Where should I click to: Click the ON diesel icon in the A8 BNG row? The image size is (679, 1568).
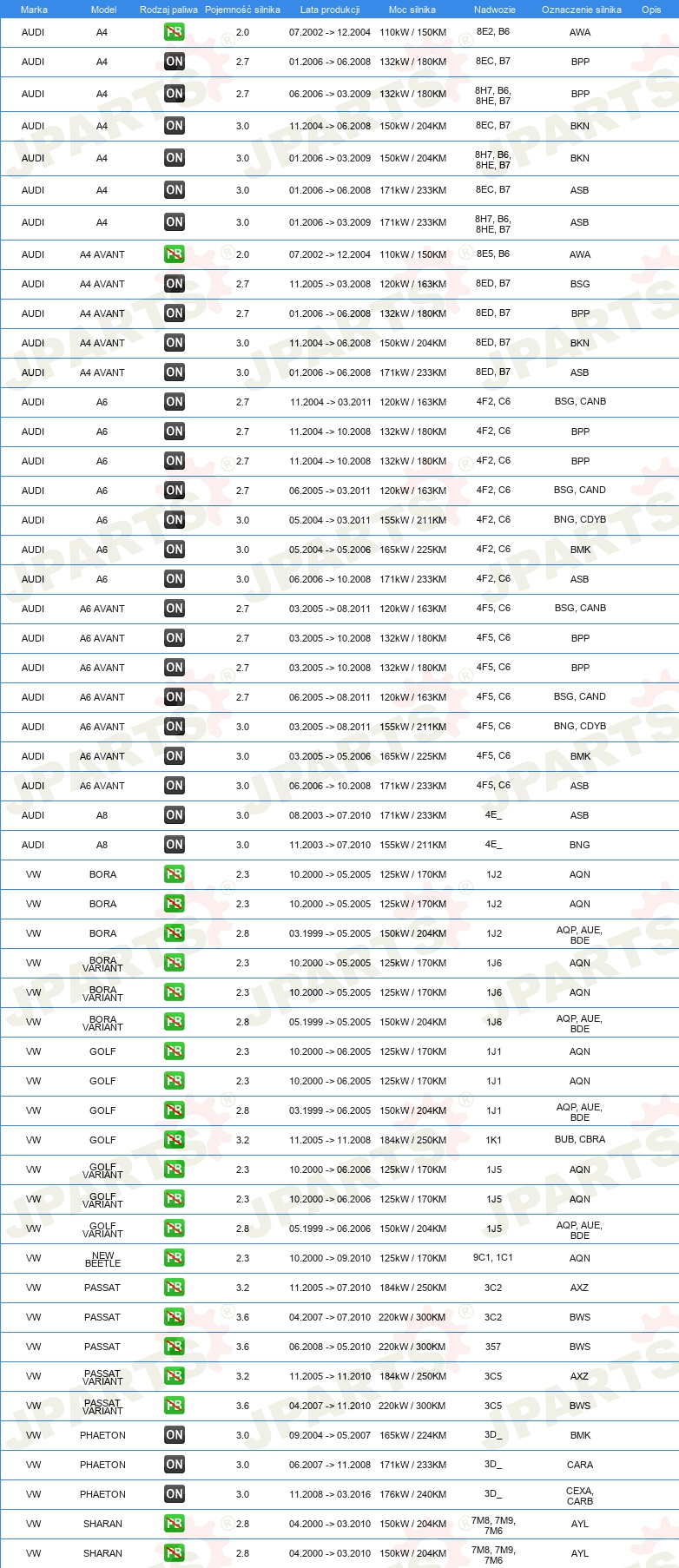(x=174, y=845)
